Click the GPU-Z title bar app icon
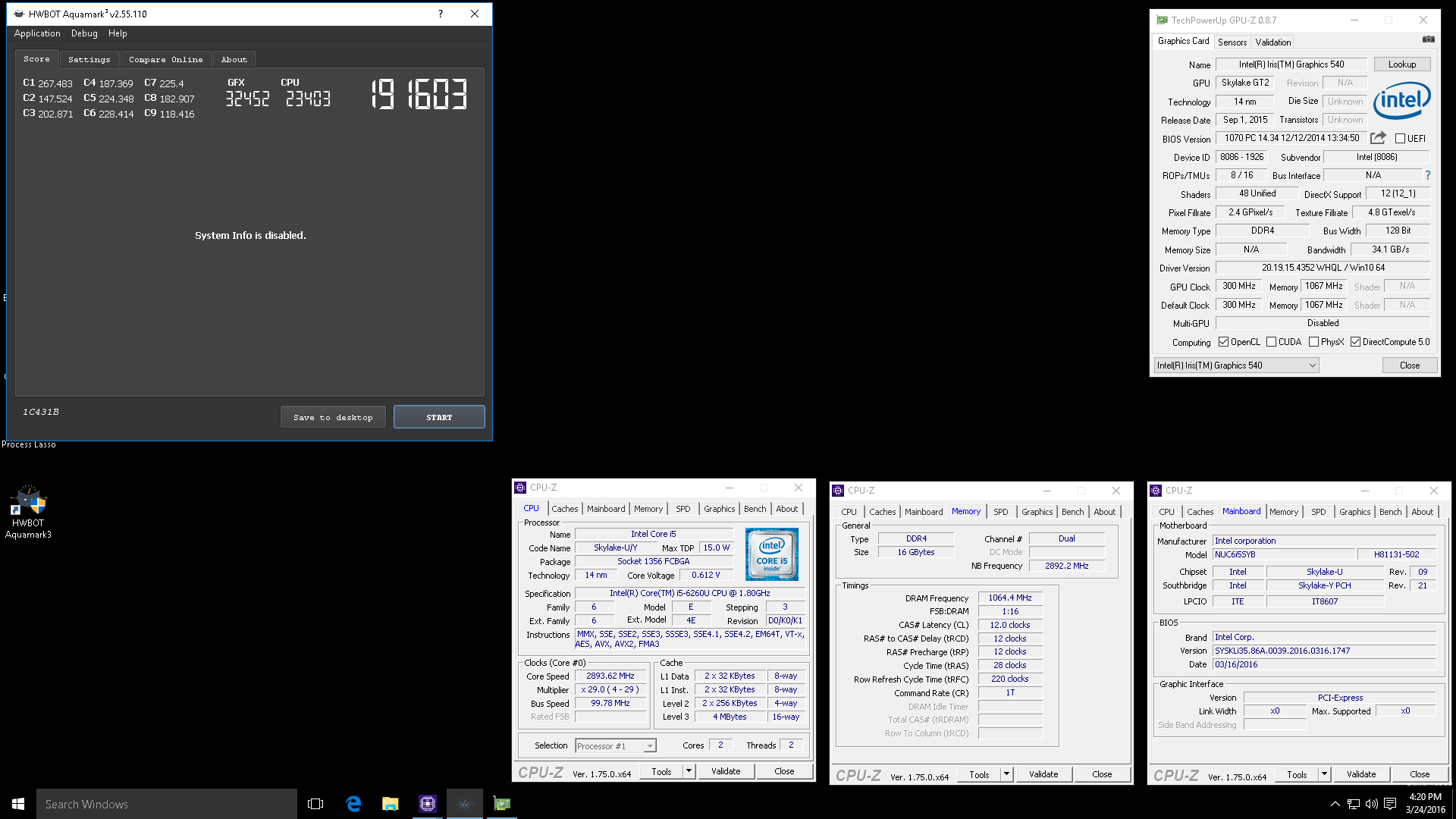This screenshot has width=1456, height=819. (x=1163, y=20)
